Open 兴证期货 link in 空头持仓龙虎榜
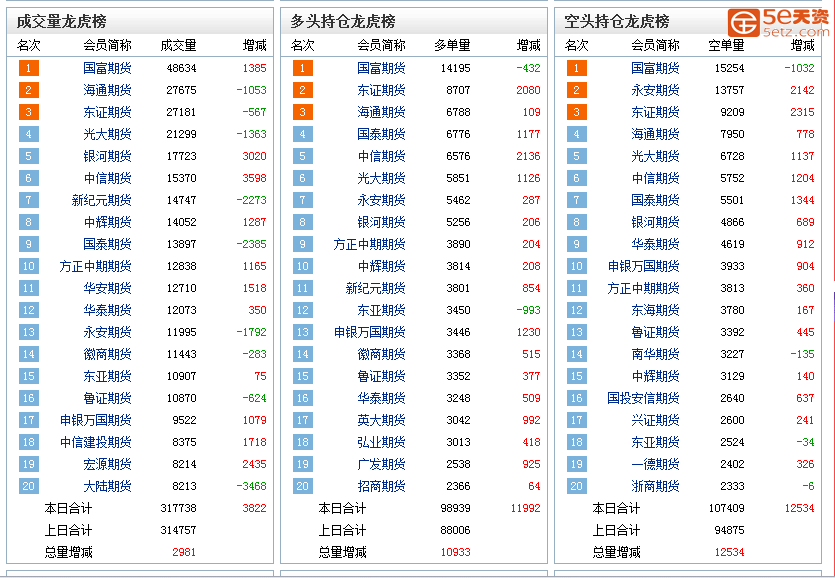Image resolution: width=835 pixels, height=578 pixels. point(656,420)
